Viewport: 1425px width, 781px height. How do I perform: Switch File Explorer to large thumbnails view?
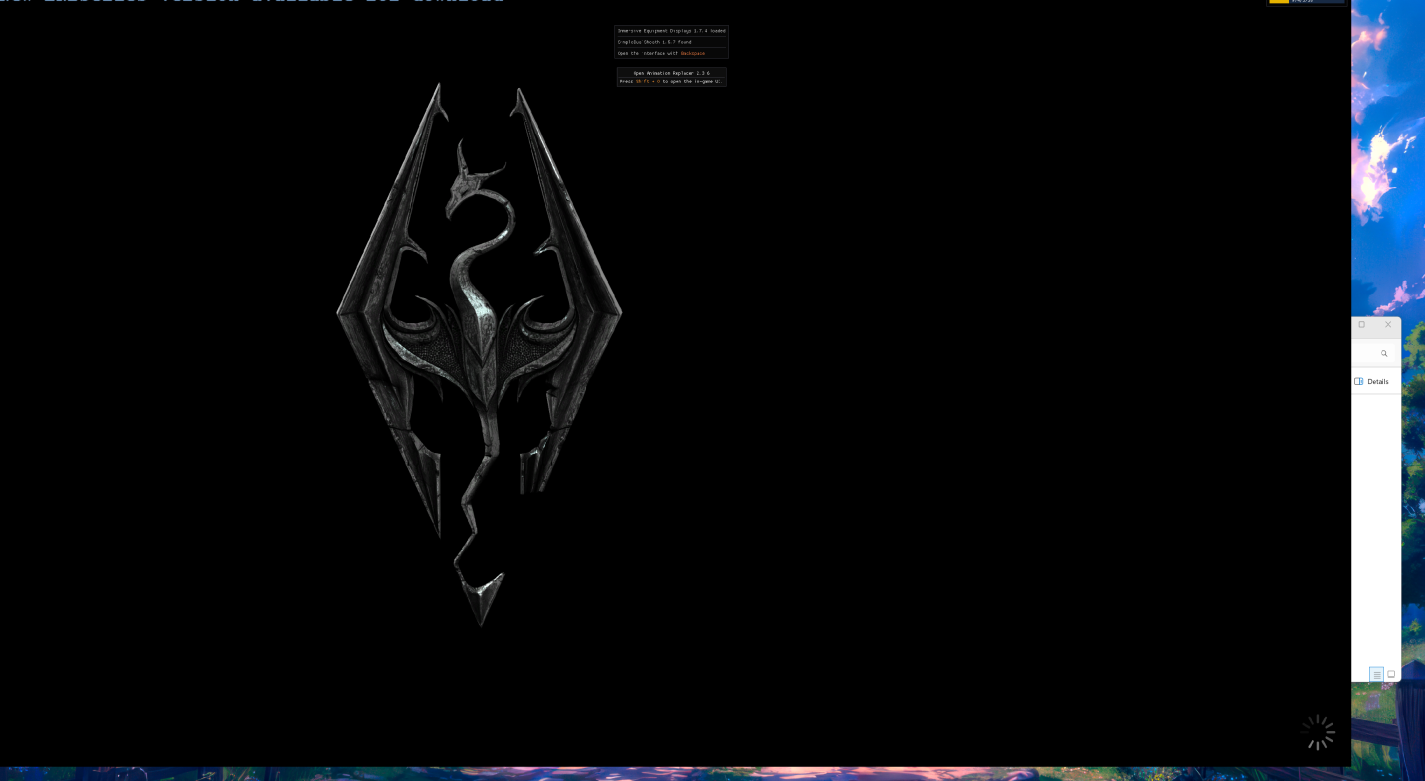pos(1391,675)
